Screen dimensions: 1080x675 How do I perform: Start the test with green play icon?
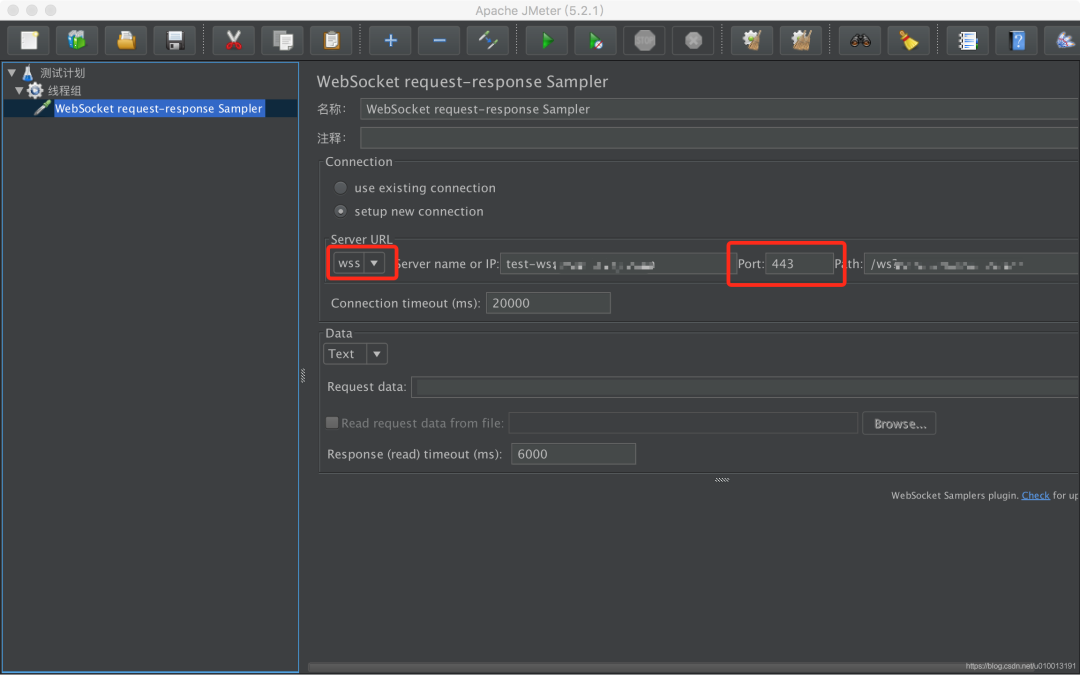pyautogui.click(x=547, y=41)
